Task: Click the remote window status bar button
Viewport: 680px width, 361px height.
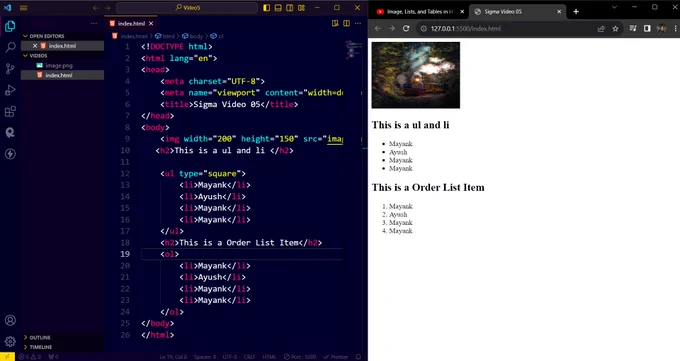Action: click(7, 357)
